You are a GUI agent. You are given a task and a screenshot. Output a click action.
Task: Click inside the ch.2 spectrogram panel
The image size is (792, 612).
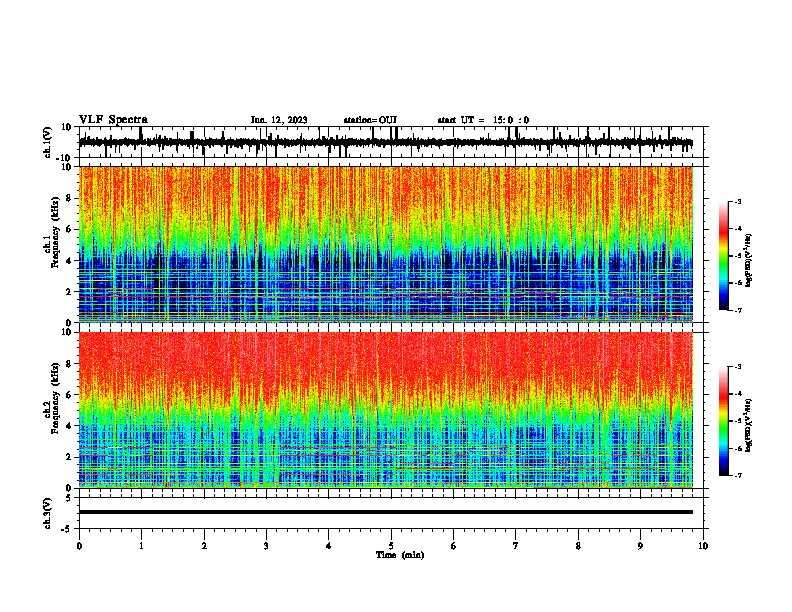click(385, 410)
